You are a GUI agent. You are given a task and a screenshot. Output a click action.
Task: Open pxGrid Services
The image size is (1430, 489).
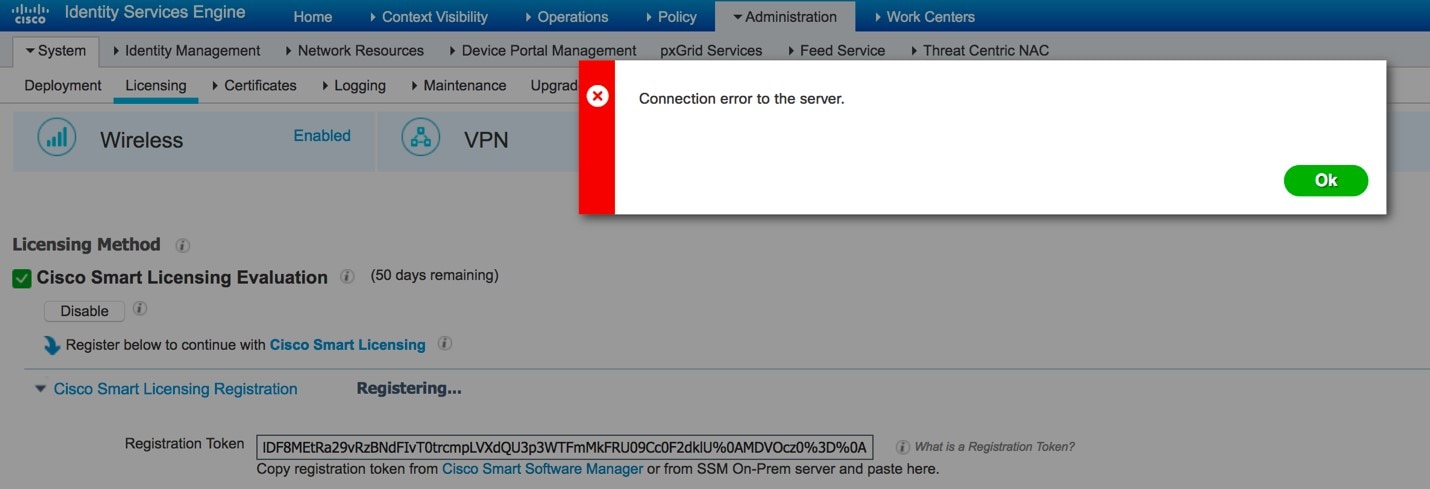(x=711, y=50)
